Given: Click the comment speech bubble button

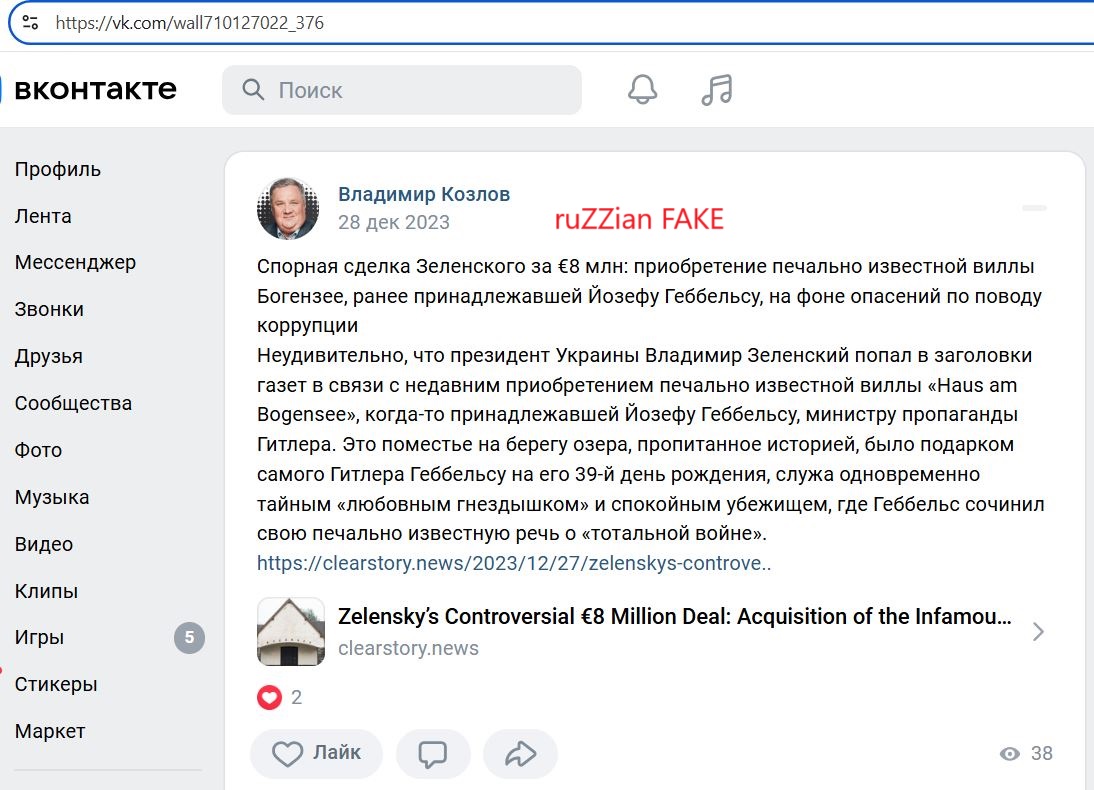Looking at the screenshot, I should point(433,754).
